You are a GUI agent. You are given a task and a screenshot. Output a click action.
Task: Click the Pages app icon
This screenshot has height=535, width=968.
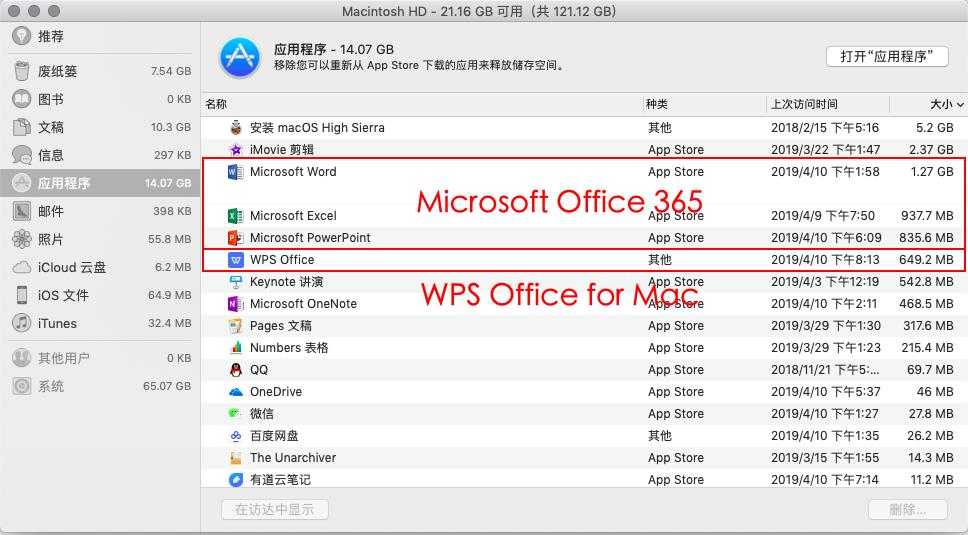point(235,326)
